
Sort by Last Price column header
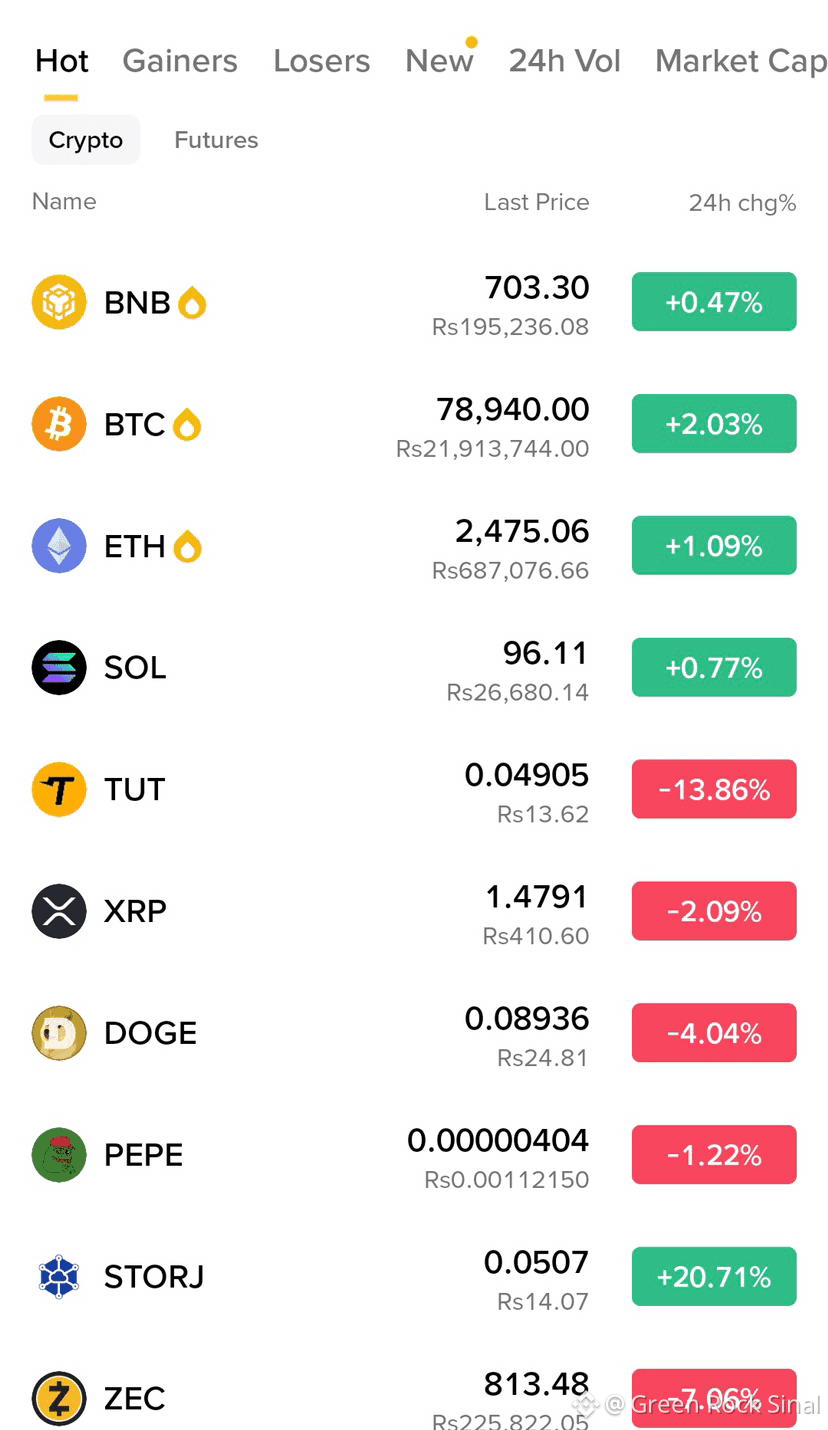point(536,202)
